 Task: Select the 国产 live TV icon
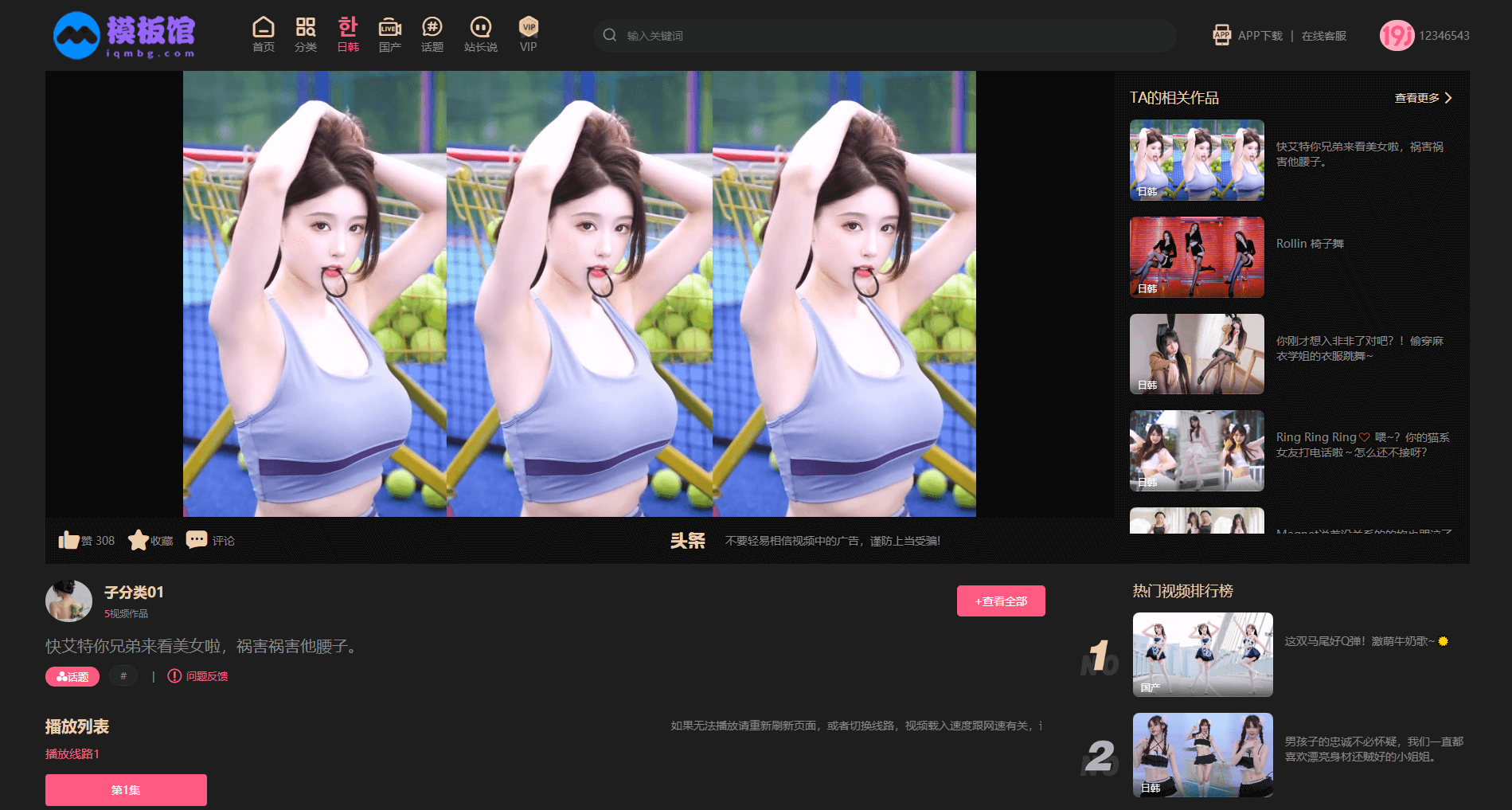(x=389, y=28)
